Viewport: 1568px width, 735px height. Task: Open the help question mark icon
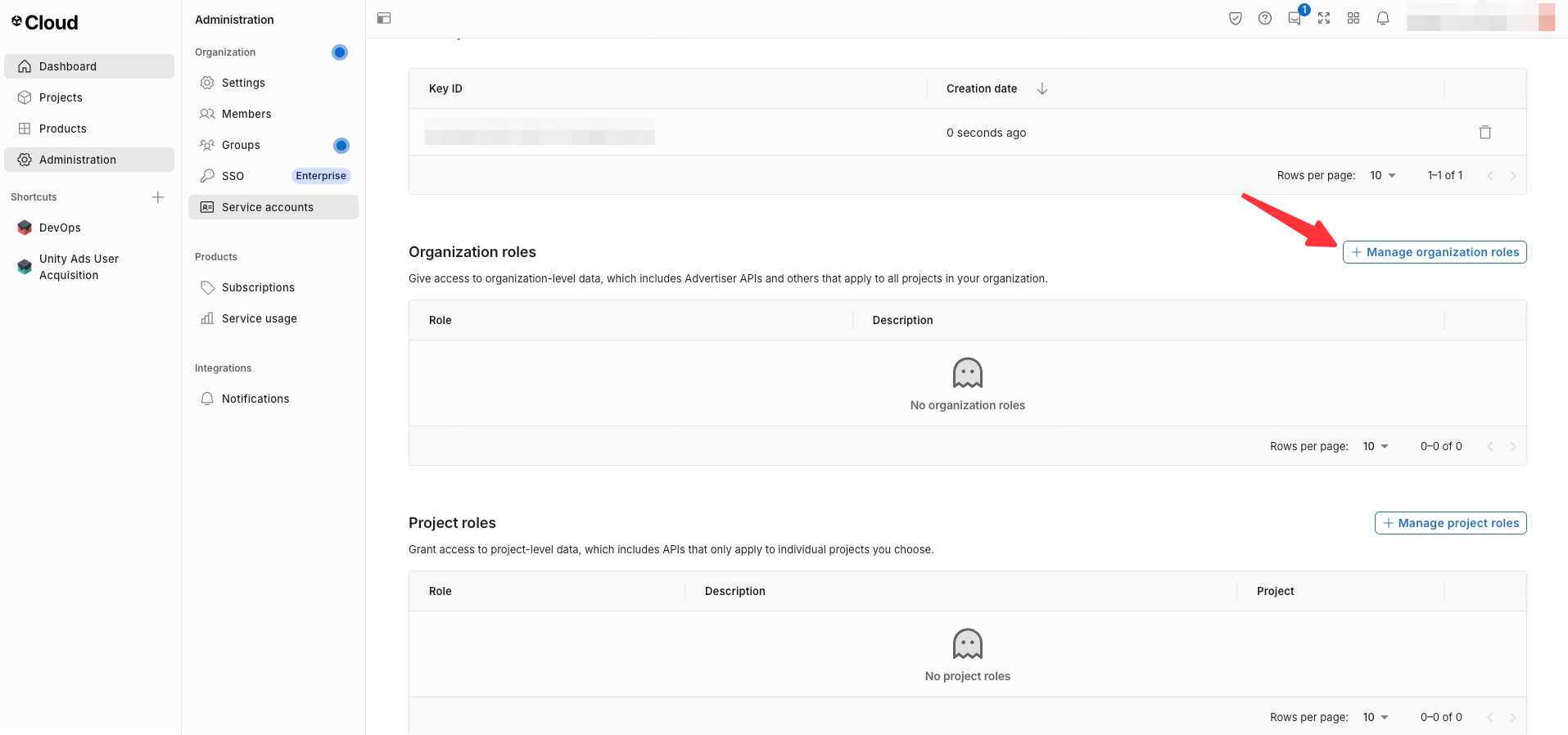point(1265,18)
